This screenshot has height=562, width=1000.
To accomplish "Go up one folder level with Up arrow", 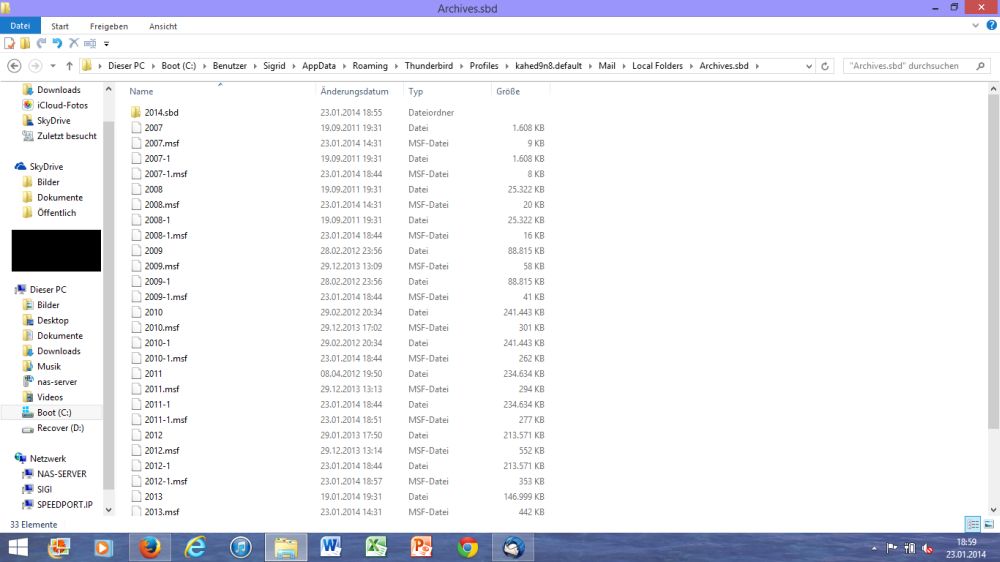I will pos(69,66).
